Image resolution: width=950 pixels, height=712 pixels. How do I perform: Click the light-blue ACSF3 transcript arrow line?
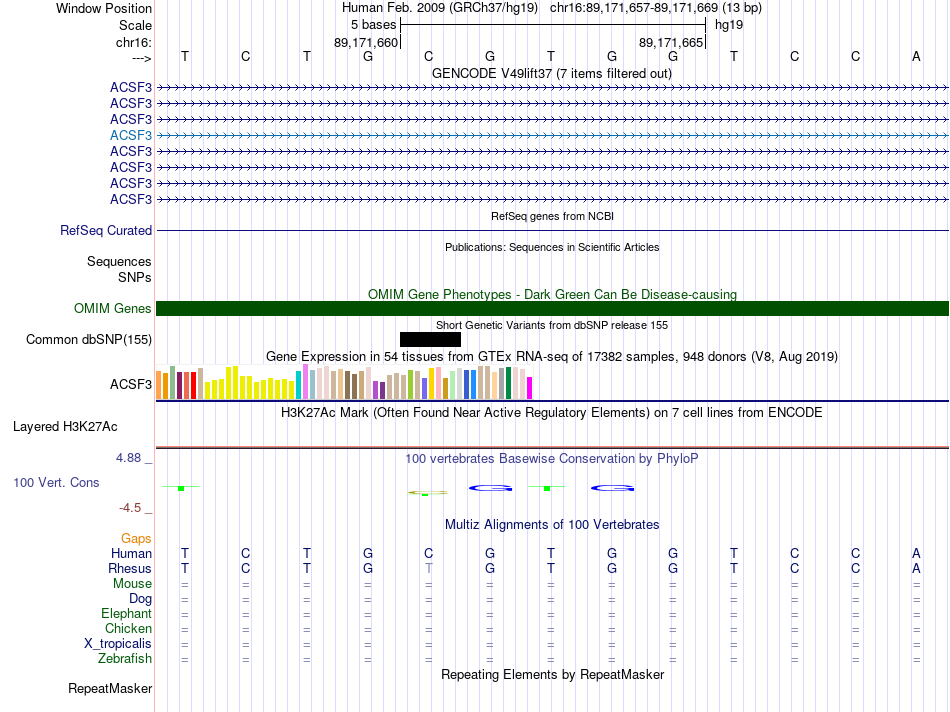tap(553, 135)
